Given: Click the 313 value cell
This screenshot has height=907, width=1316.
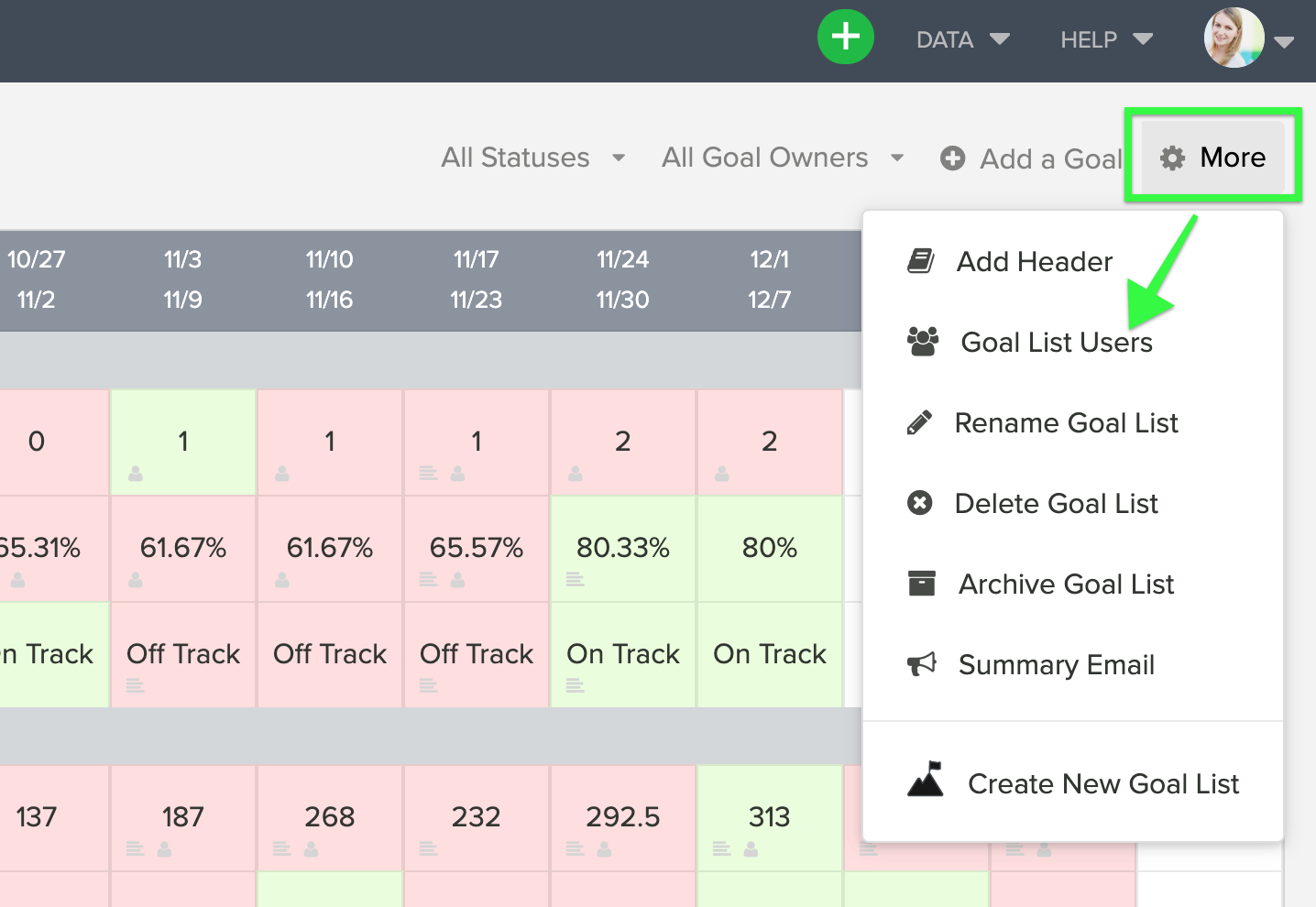Looking at the screenshot, I should 770,817.
